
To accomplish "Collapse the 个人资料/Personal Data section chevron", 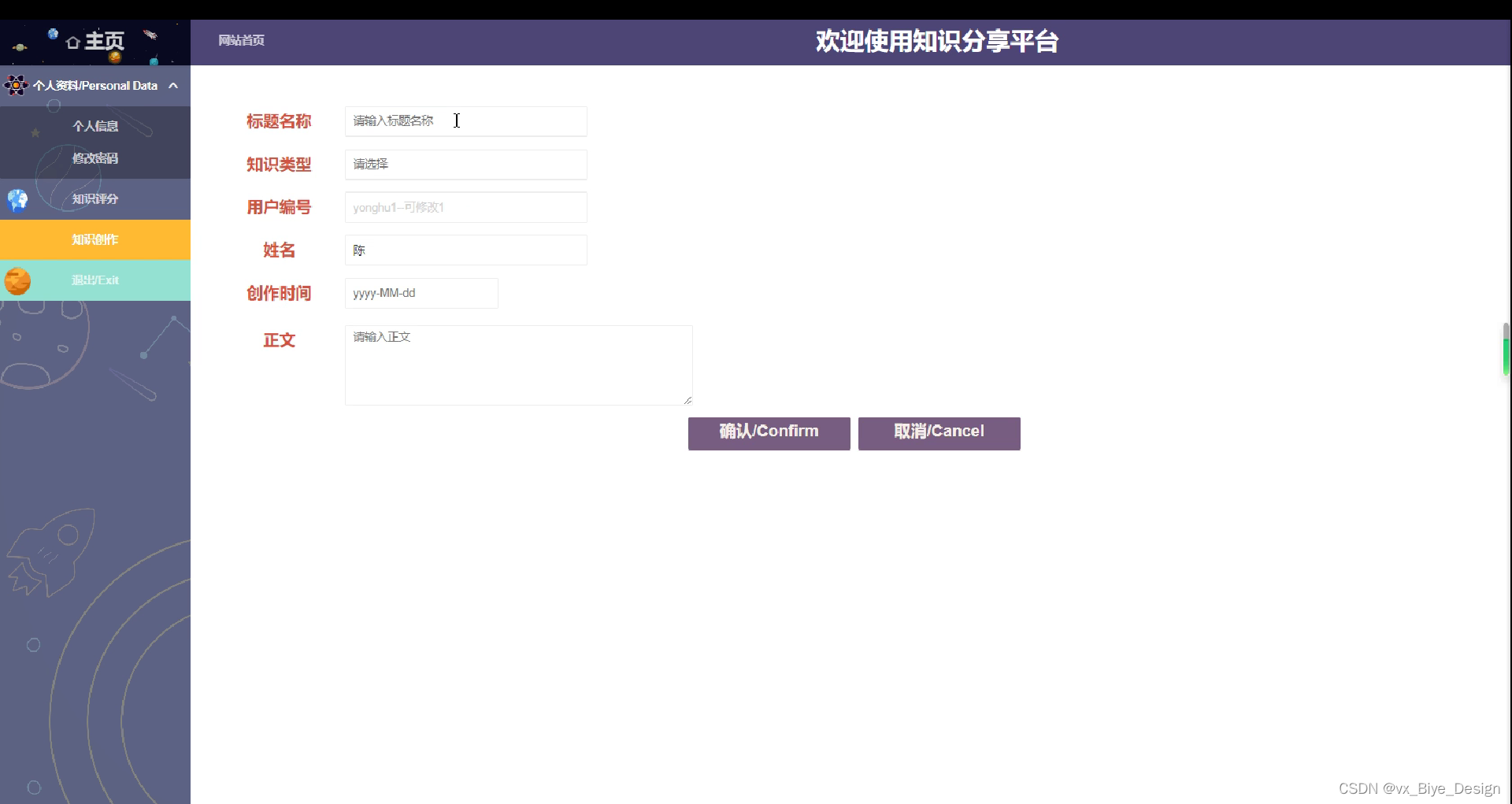I will click(x=173, y=85).
